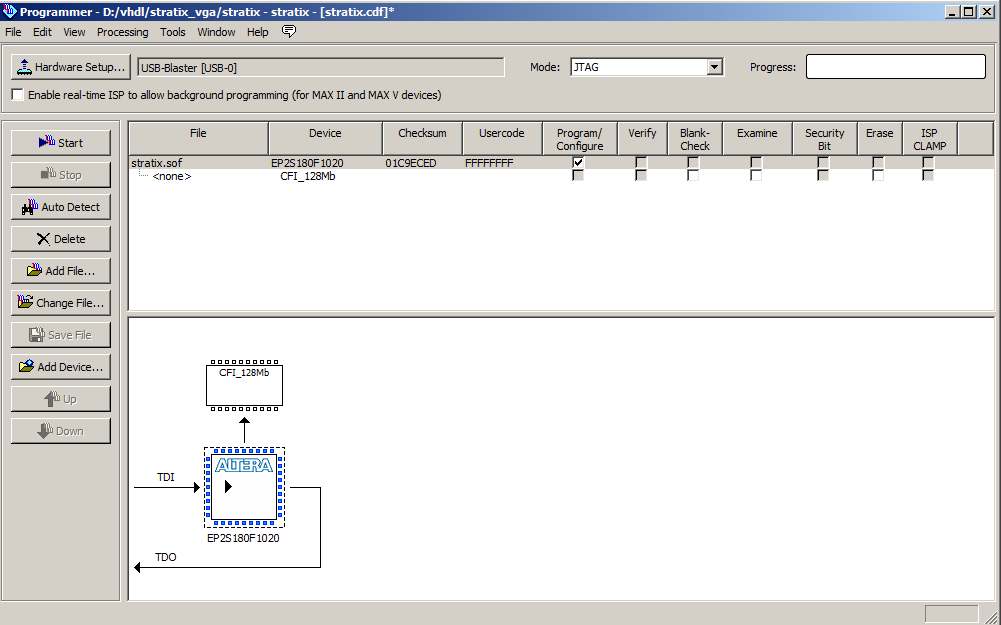Toggle Blank-Check for CFI_128Mb row
Viewport: 1001px width, 625px height.
tap(693, 175)
